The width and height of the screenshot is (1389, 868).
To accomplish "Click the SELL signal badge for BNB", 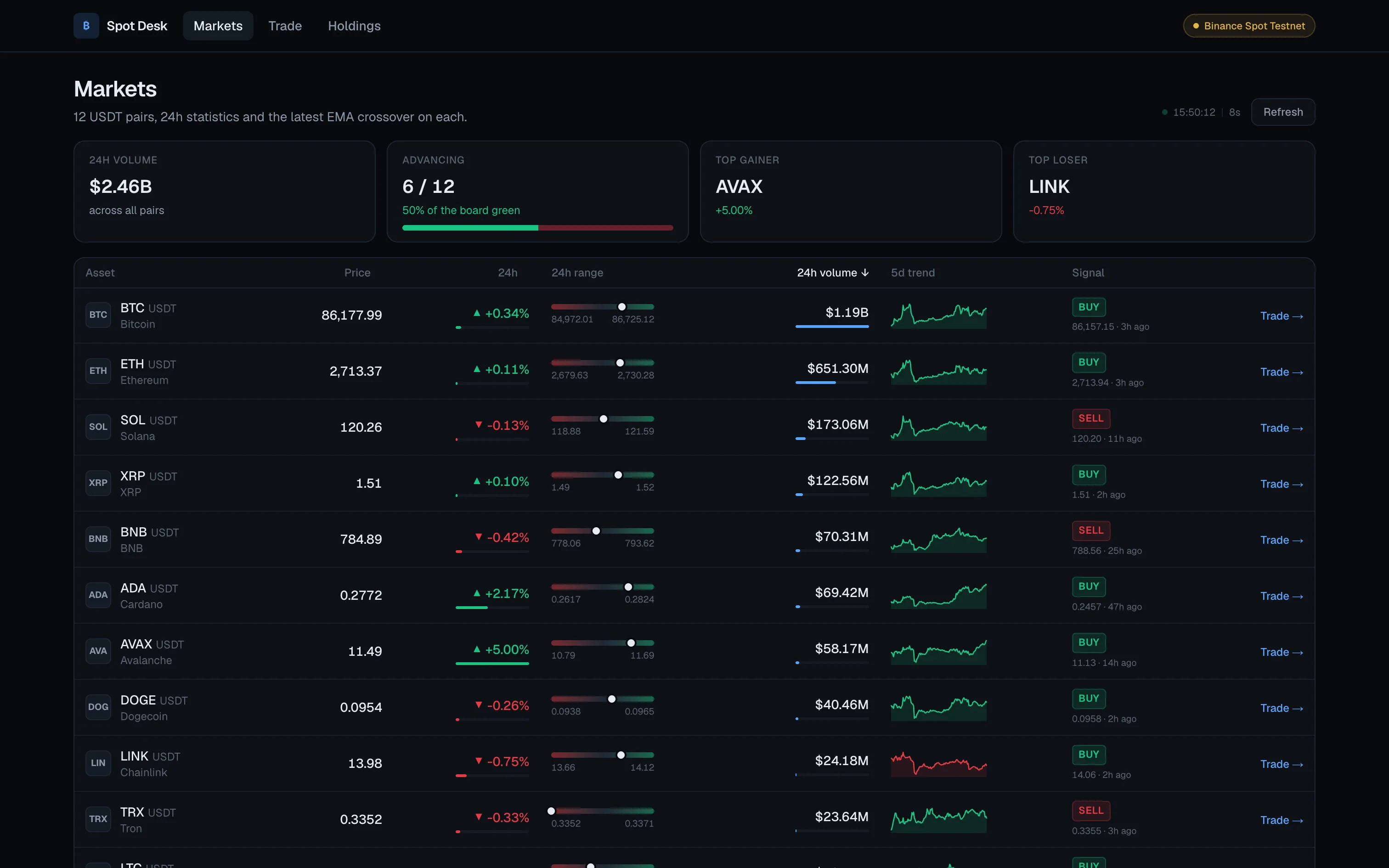I will pyautogui.click(x=1090, y=530).
